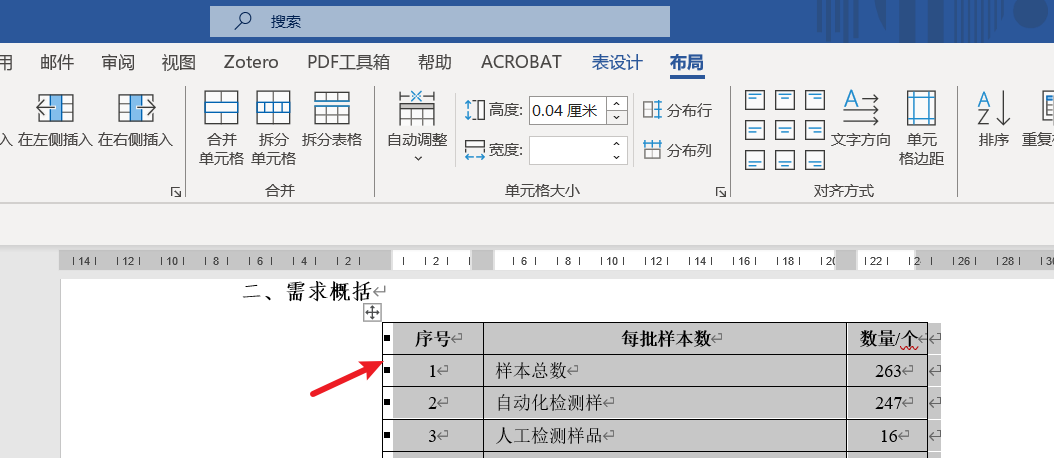Click the Sort (排序) icon
Image resolution: width=1054 pixels, height=458 pixels.
[x=994, y=108]
